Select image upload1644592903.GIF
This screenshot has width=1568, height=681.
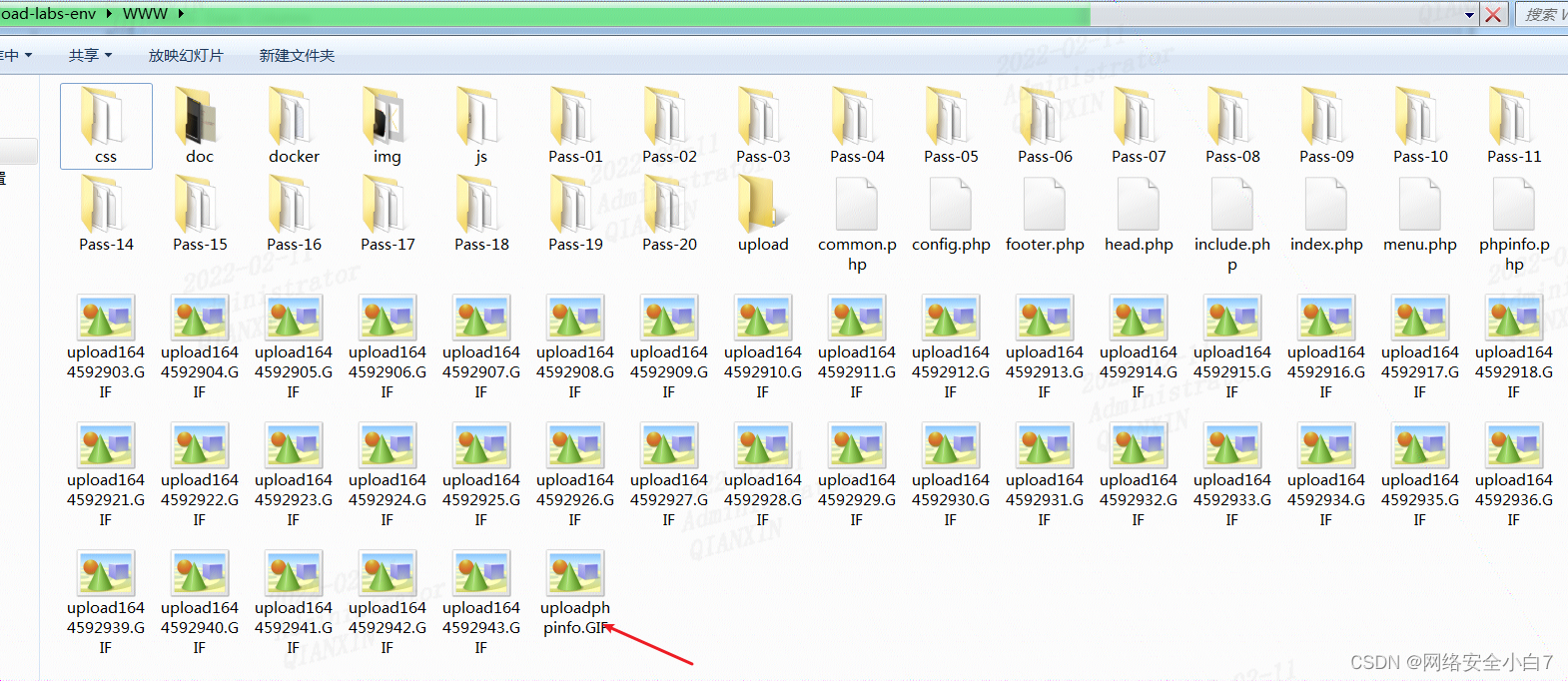click(x=106, y=346)
